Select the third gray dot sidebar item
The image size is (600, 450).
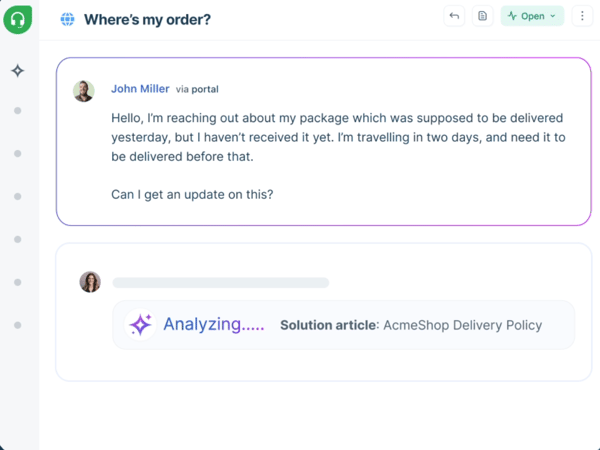click(18, 197)
